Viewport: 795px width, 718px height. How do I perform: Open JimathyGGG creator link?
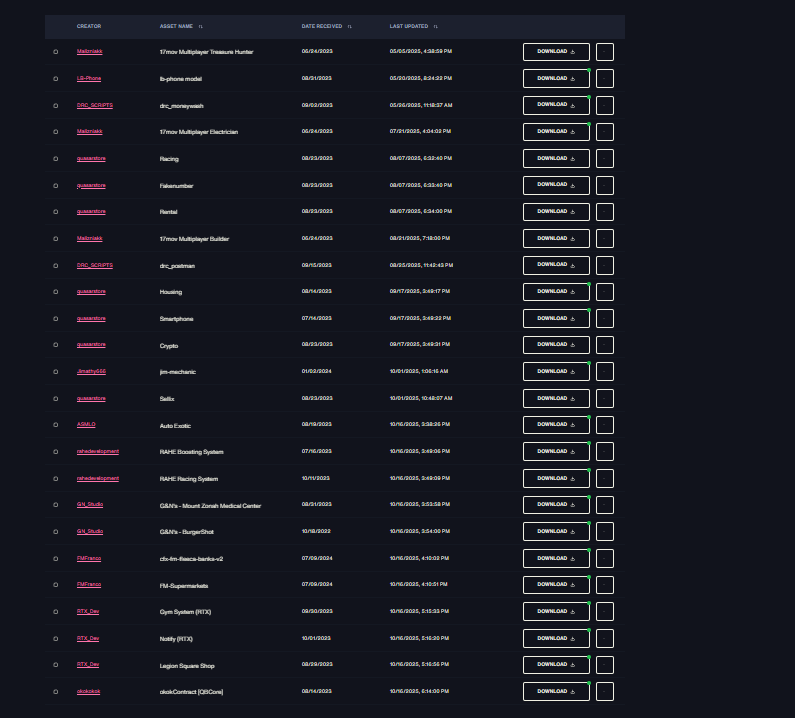coord(91,371)
